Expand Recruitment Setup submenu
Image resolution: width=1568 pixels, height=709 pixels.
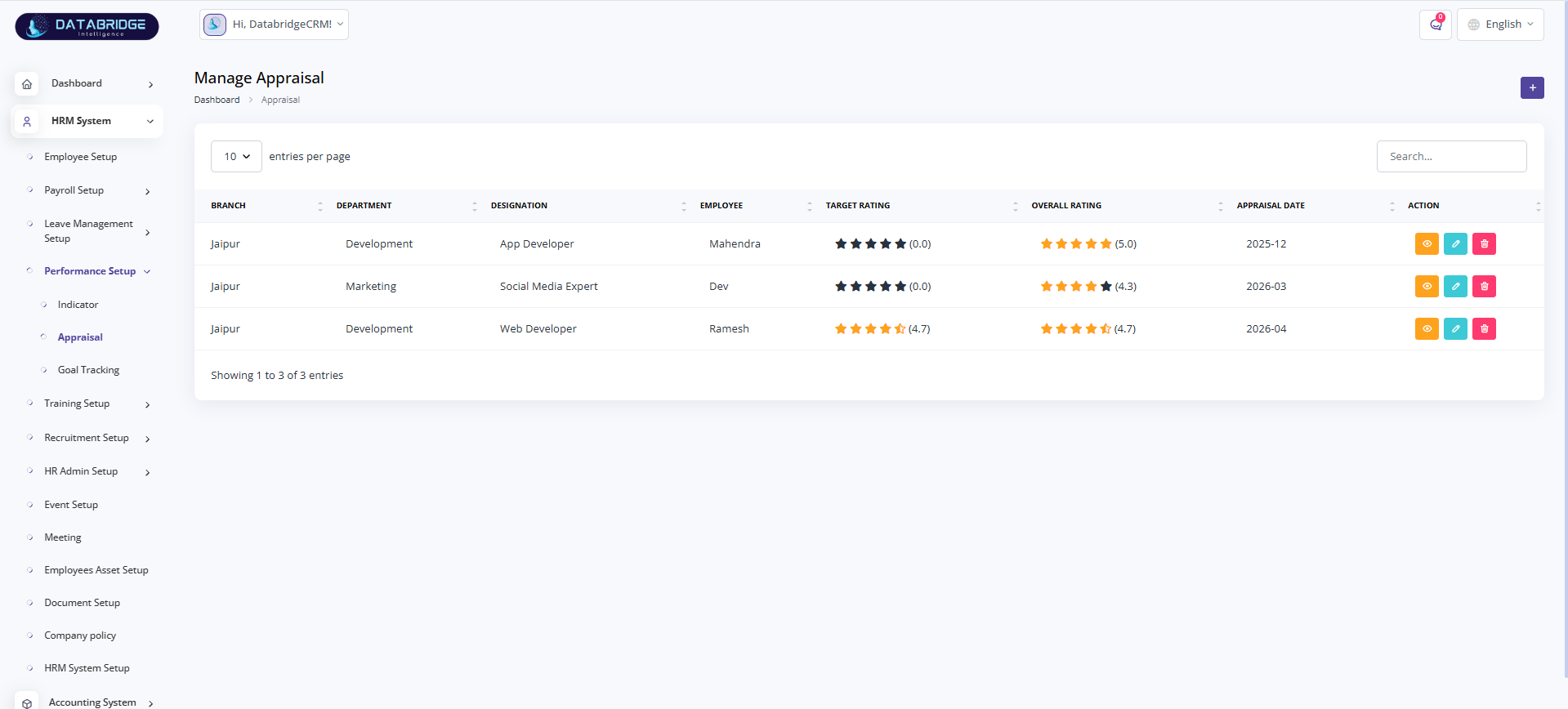[87, 438]
